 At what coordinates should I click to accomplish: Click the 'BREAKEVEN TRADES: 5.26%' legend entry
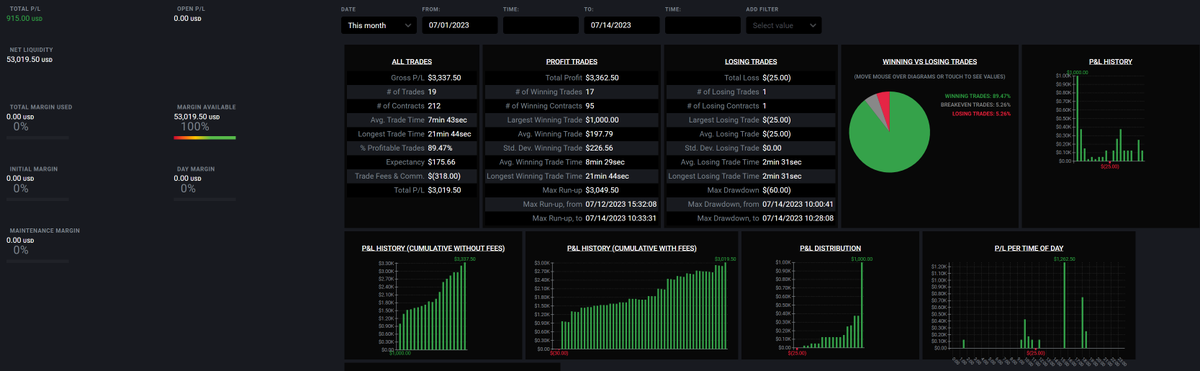click(x=977, y=104)
